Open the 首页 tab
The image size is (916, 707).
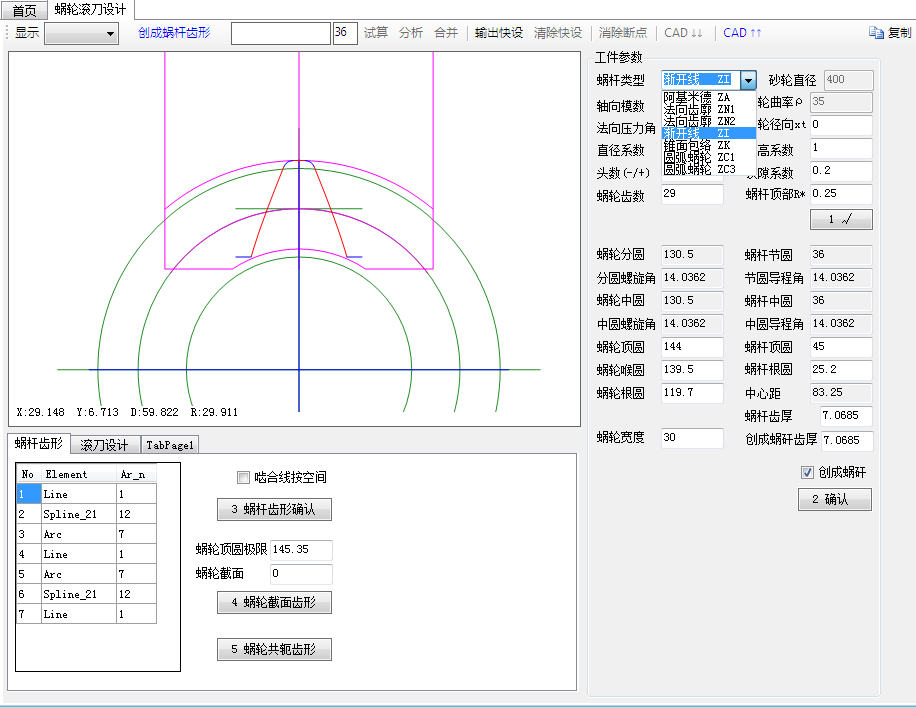pyautogui.click(x=23, y=10)
